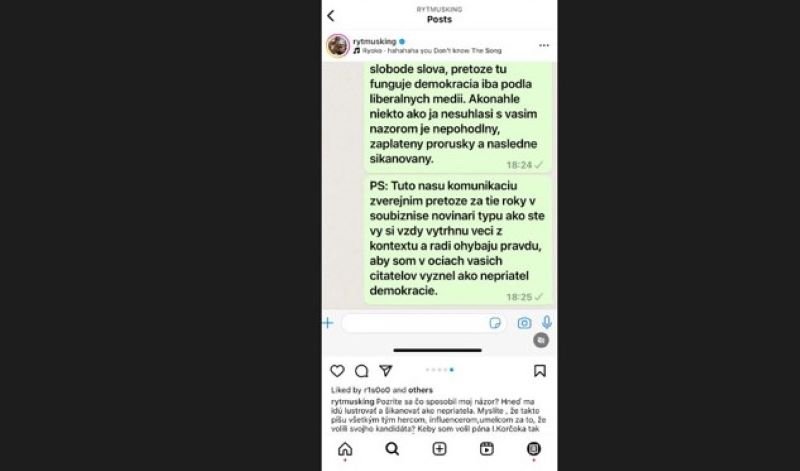Save the post with the bookmark icon
Screen dimensions: 800x471
point(540,370)
